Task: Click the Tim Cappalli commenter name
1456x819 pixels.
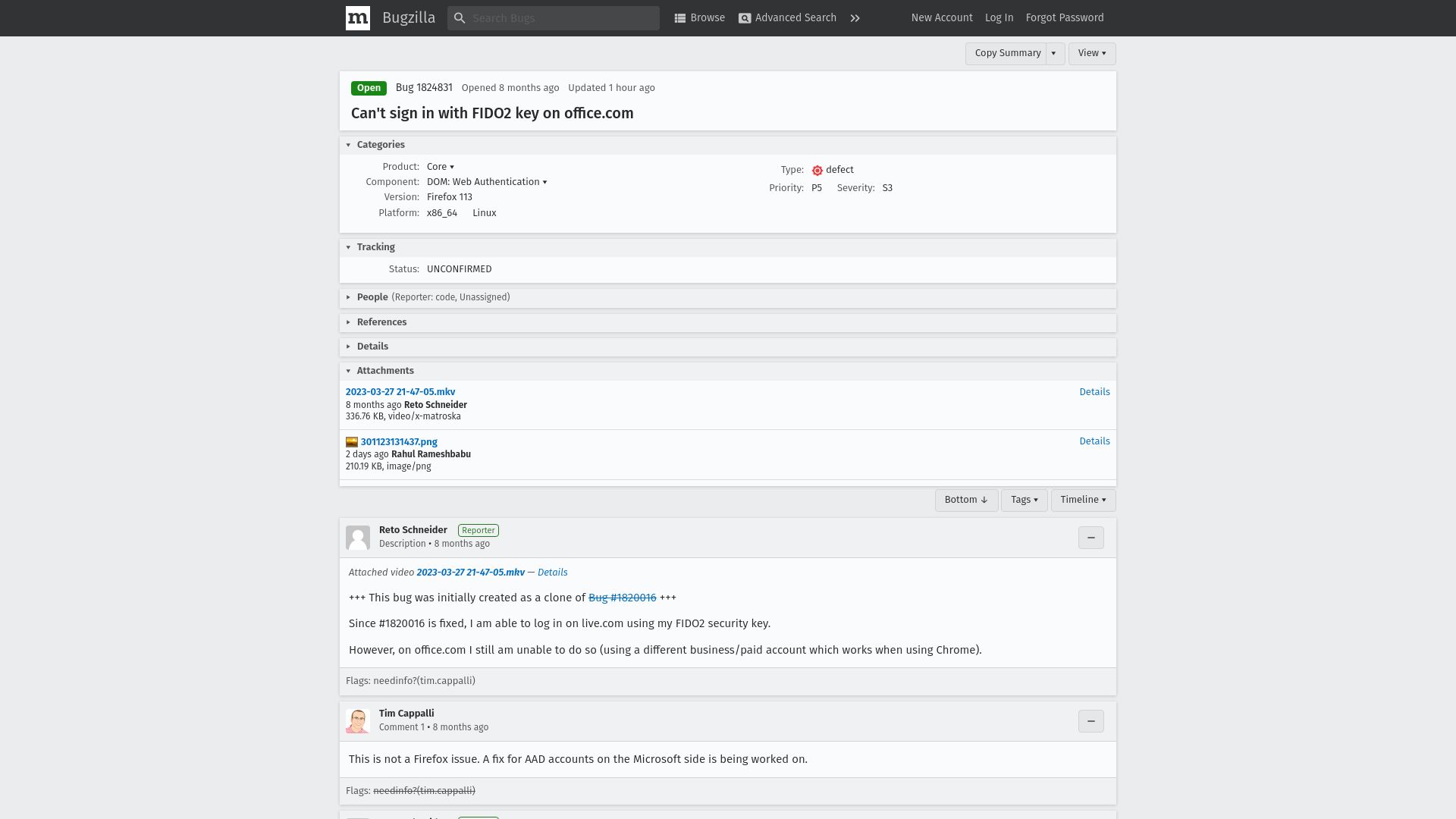Action: pyautogui.click(x=406, y=714)
